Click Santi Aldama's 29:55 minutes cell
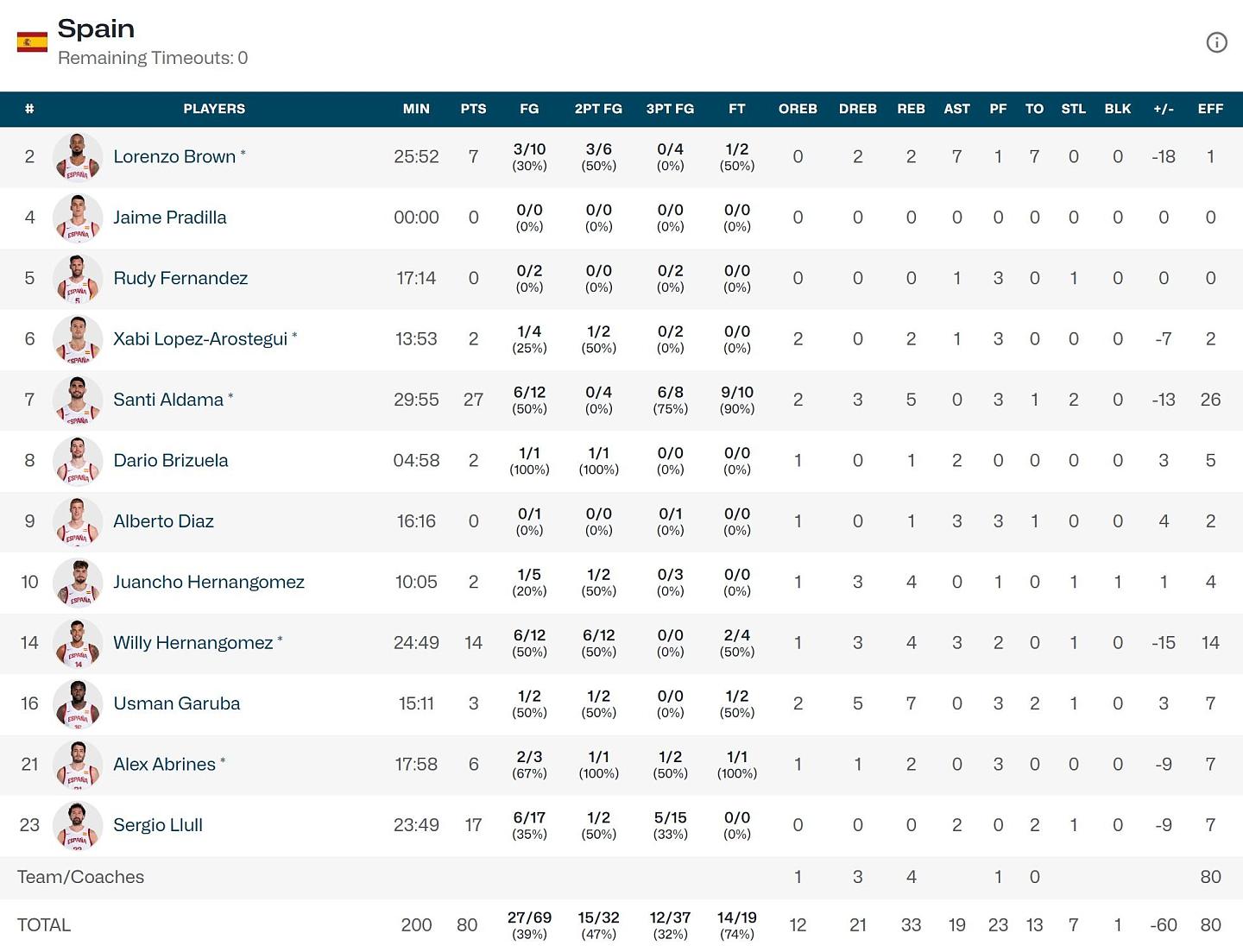The width and height of the screenshot is (1243, 952). point(416,400)
